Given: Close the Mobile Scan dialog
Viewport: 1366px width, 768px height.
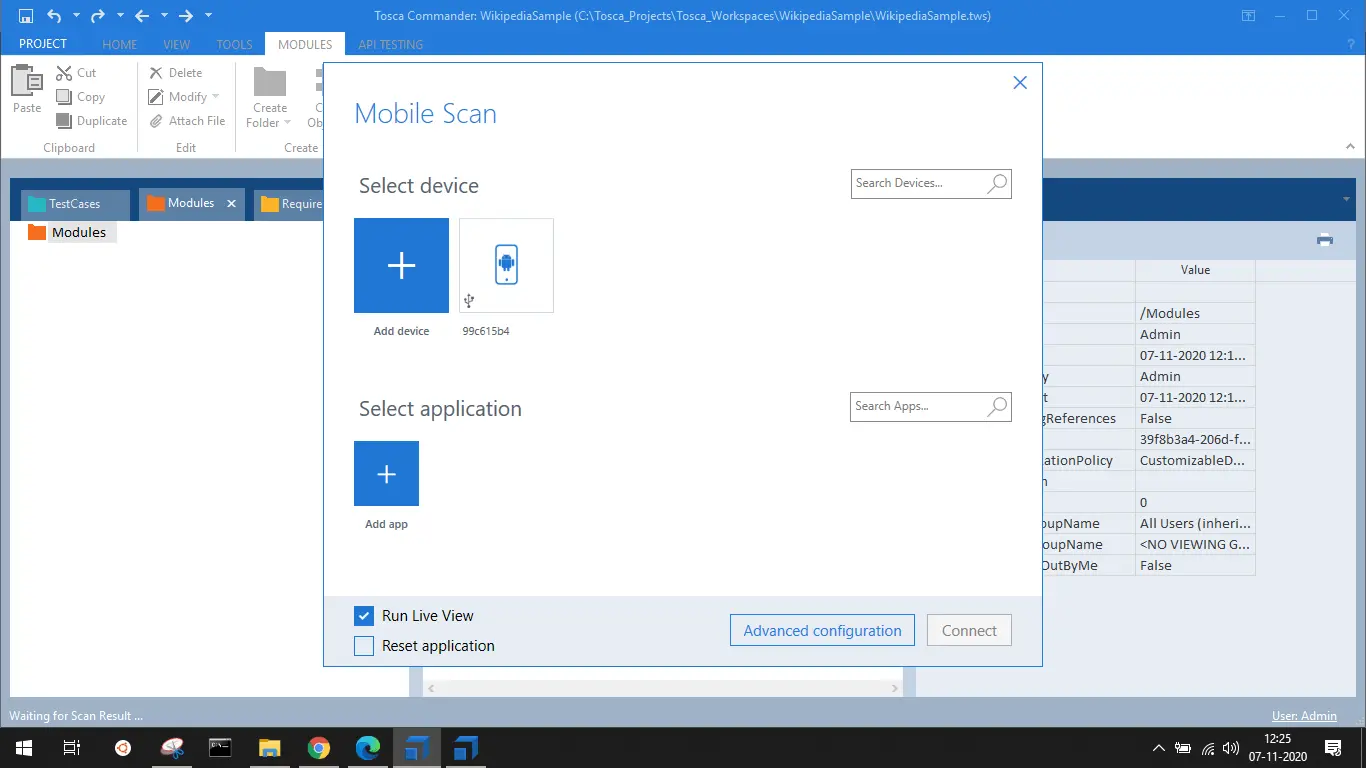Looking at the screenshot, I should [1020, 83].
